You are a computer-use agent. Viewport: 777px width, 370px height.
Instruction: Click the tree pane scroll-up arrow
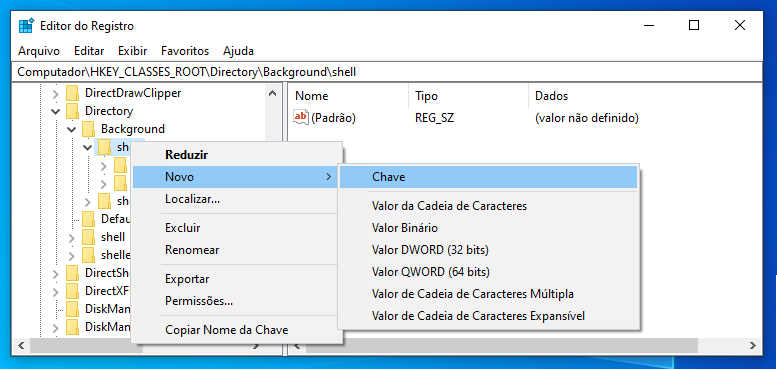272,93
